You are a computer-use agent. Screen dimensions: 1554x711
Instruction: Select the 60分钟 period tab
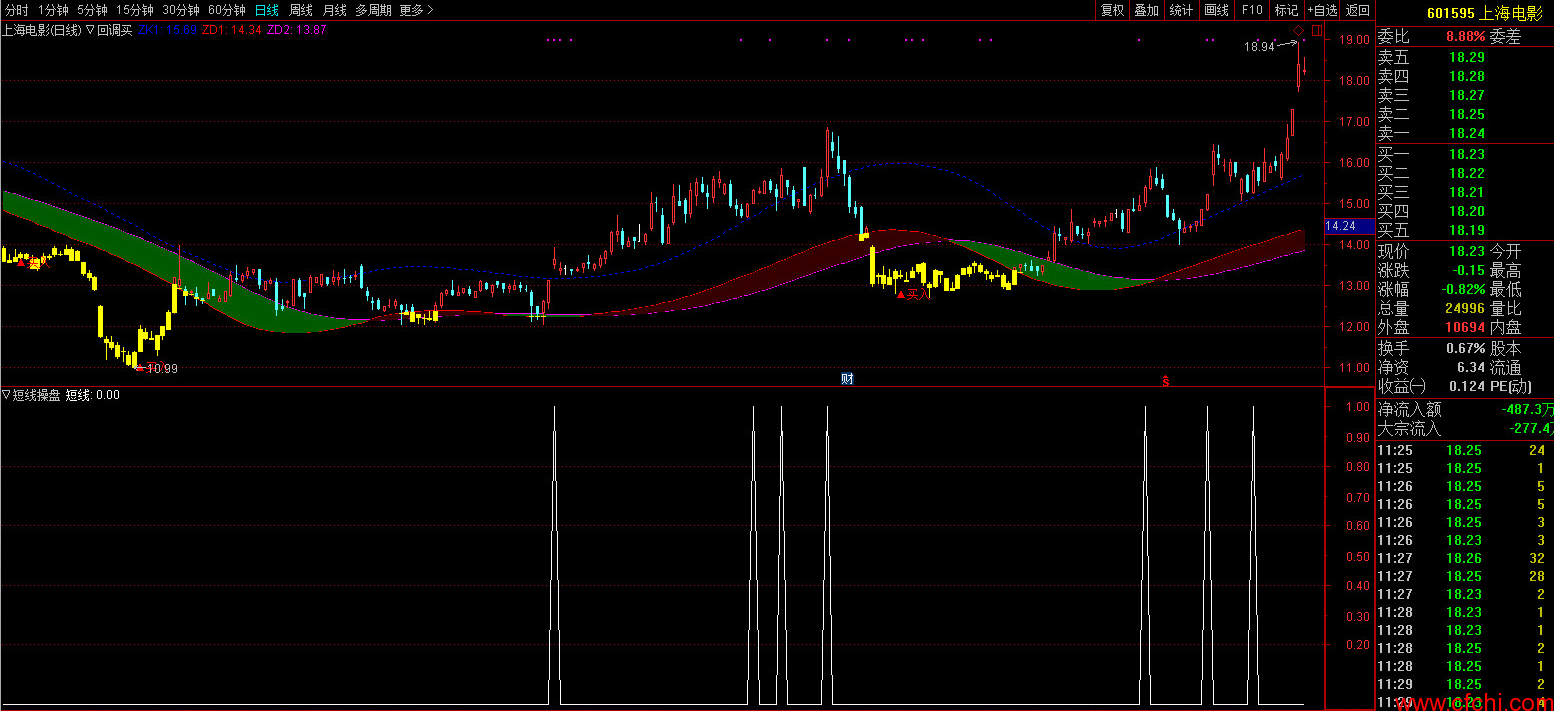[x=227, y=10]
